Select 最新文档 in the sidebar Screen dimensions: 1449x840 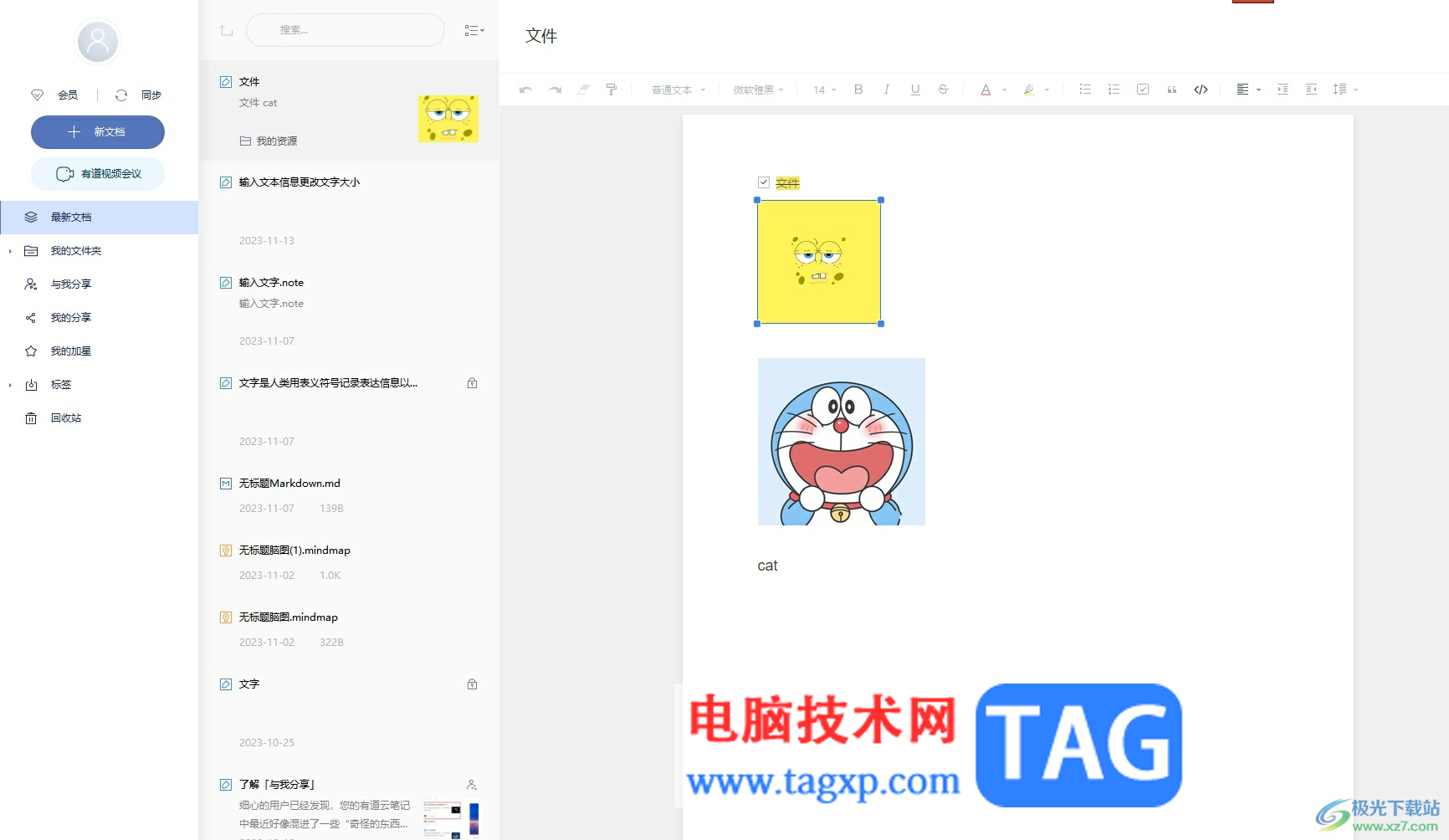100,218
